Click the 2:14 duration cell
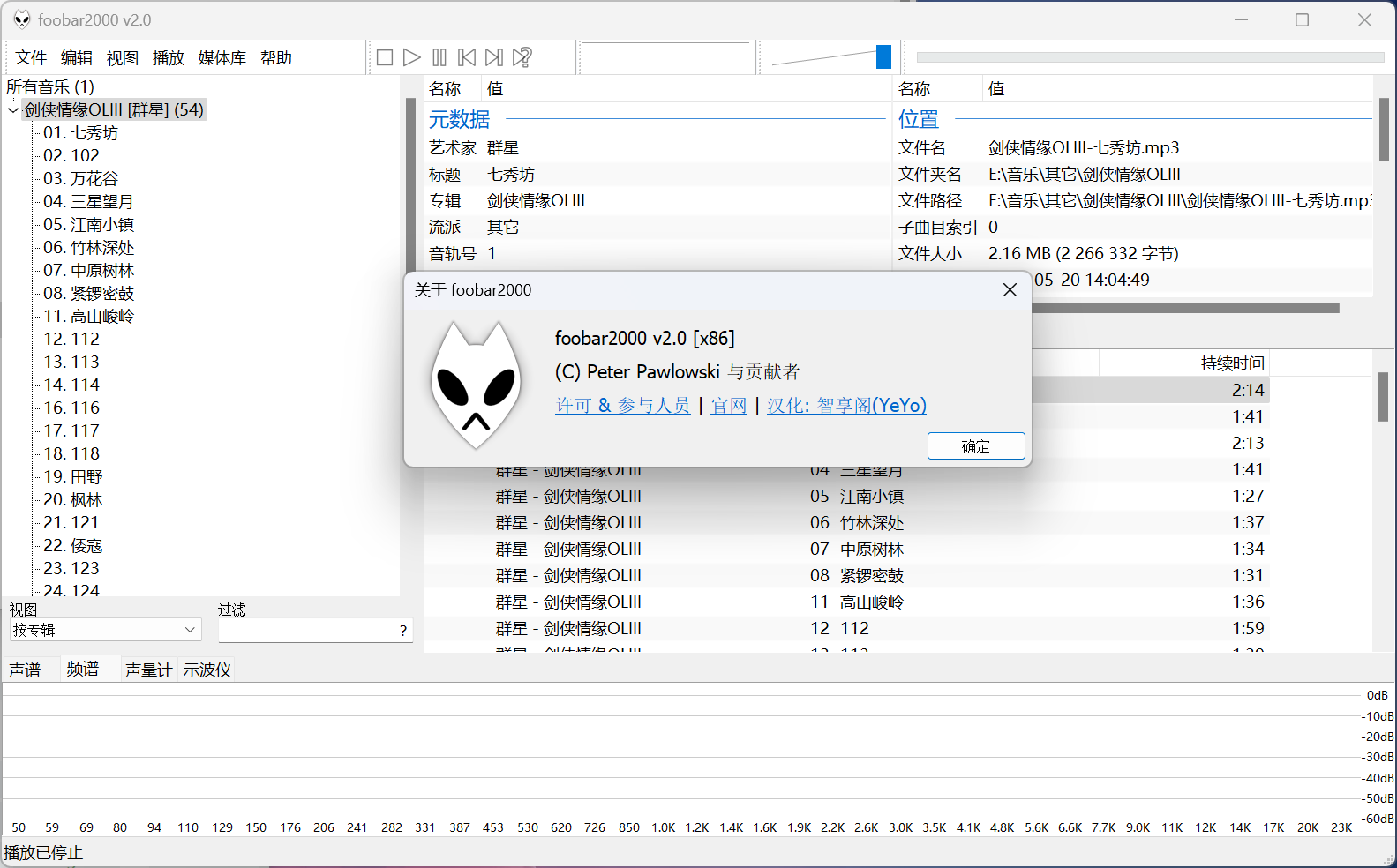 (1248, 390)
